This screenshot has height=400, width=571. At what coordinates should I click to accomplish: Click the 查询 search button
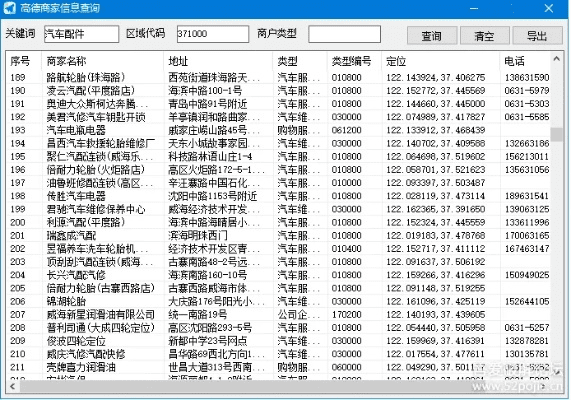coord(432,36)
